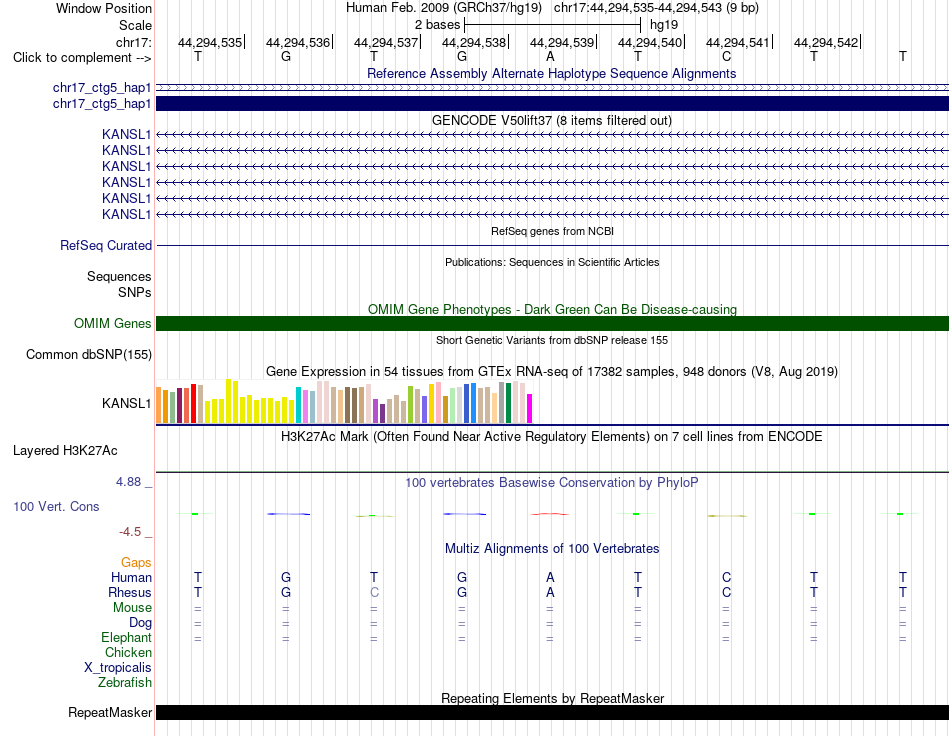
Task: Click the Dog row label in Multiz
Action: [x=140, y=623]
